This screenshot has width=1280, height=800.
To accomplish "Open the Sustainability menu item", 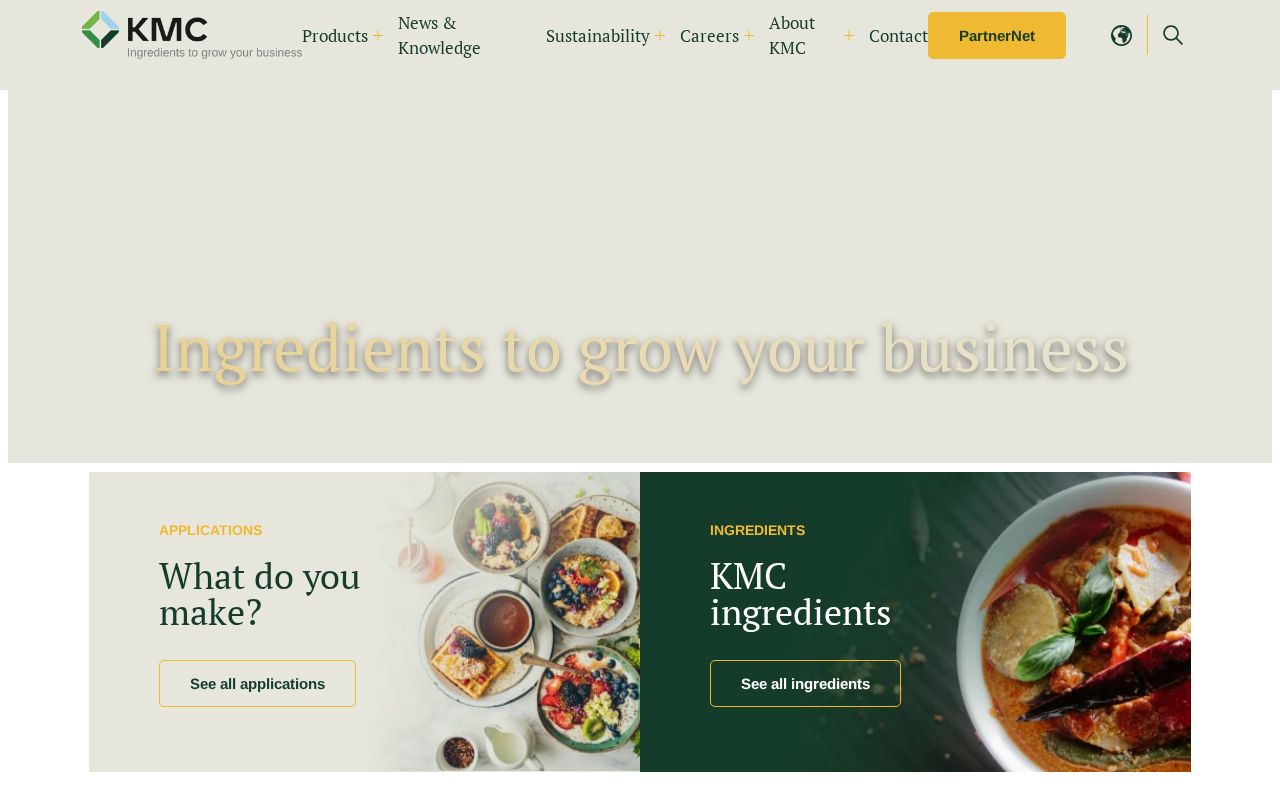I will pyautogui.click(x=598, y=36).
